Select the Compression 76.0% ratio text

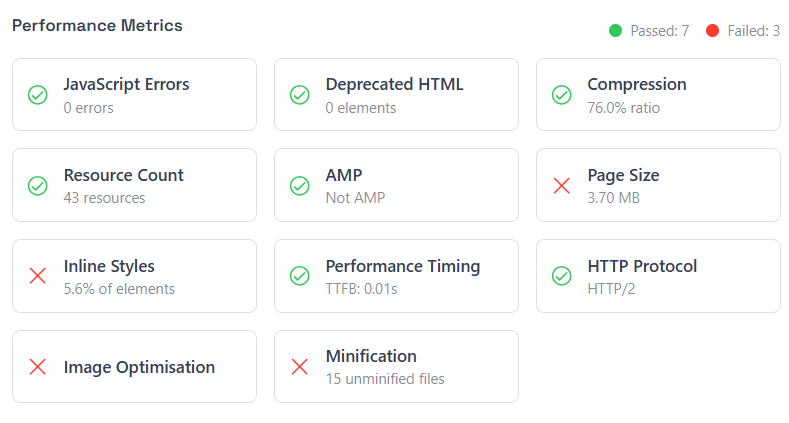(623, 108)
